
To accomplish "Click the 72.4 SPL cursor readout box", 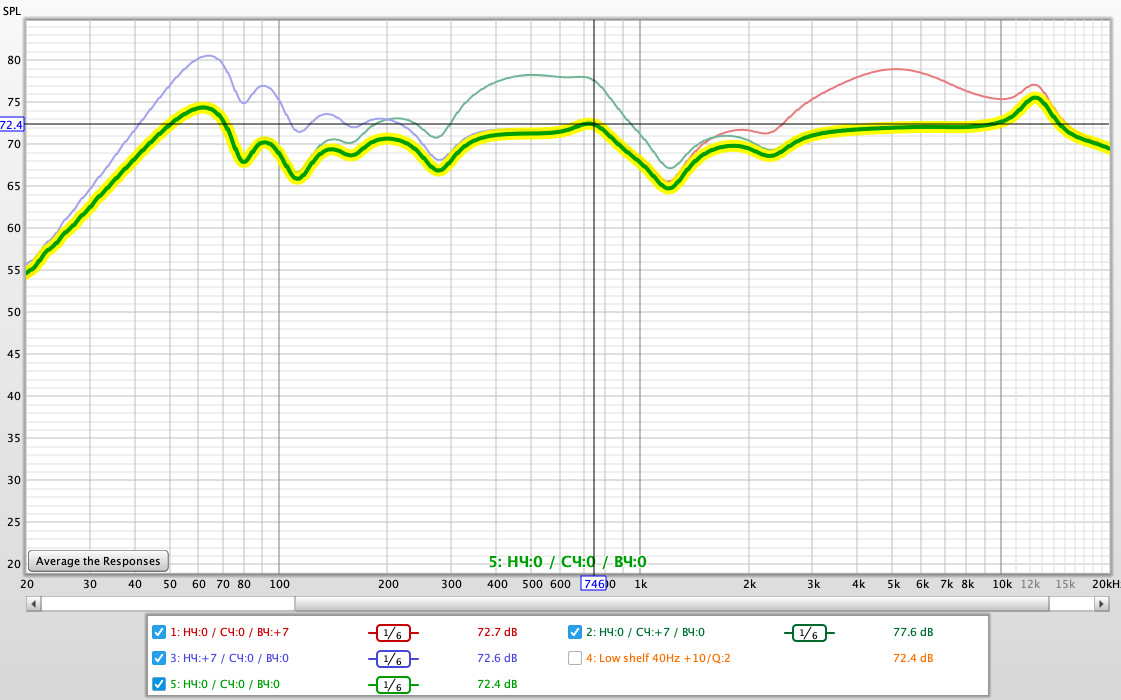I will (x=11, y=124).
